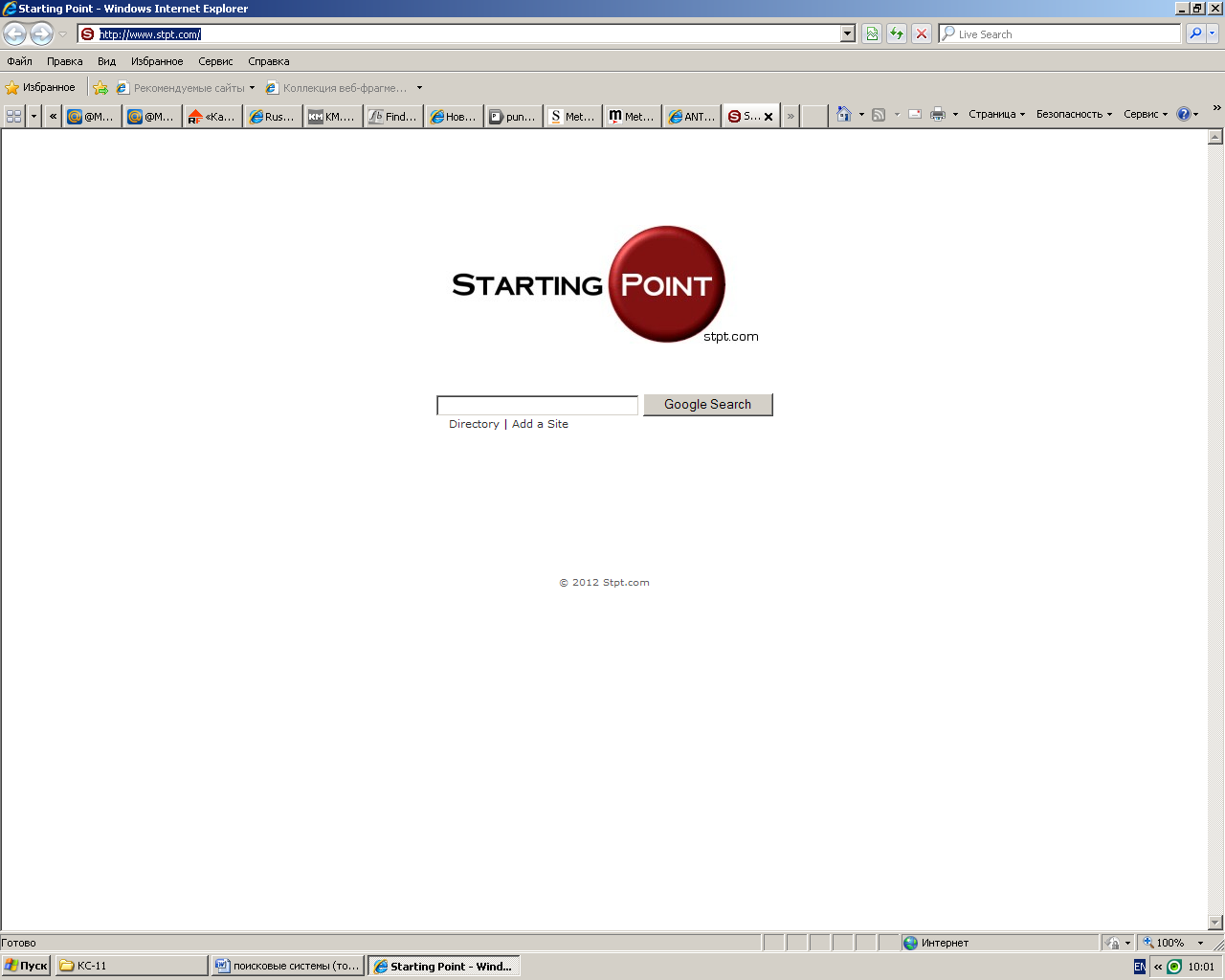Open printer options dropdown arrow
Viewport: 1225px width, 980px height.
[x=955, y=114]
